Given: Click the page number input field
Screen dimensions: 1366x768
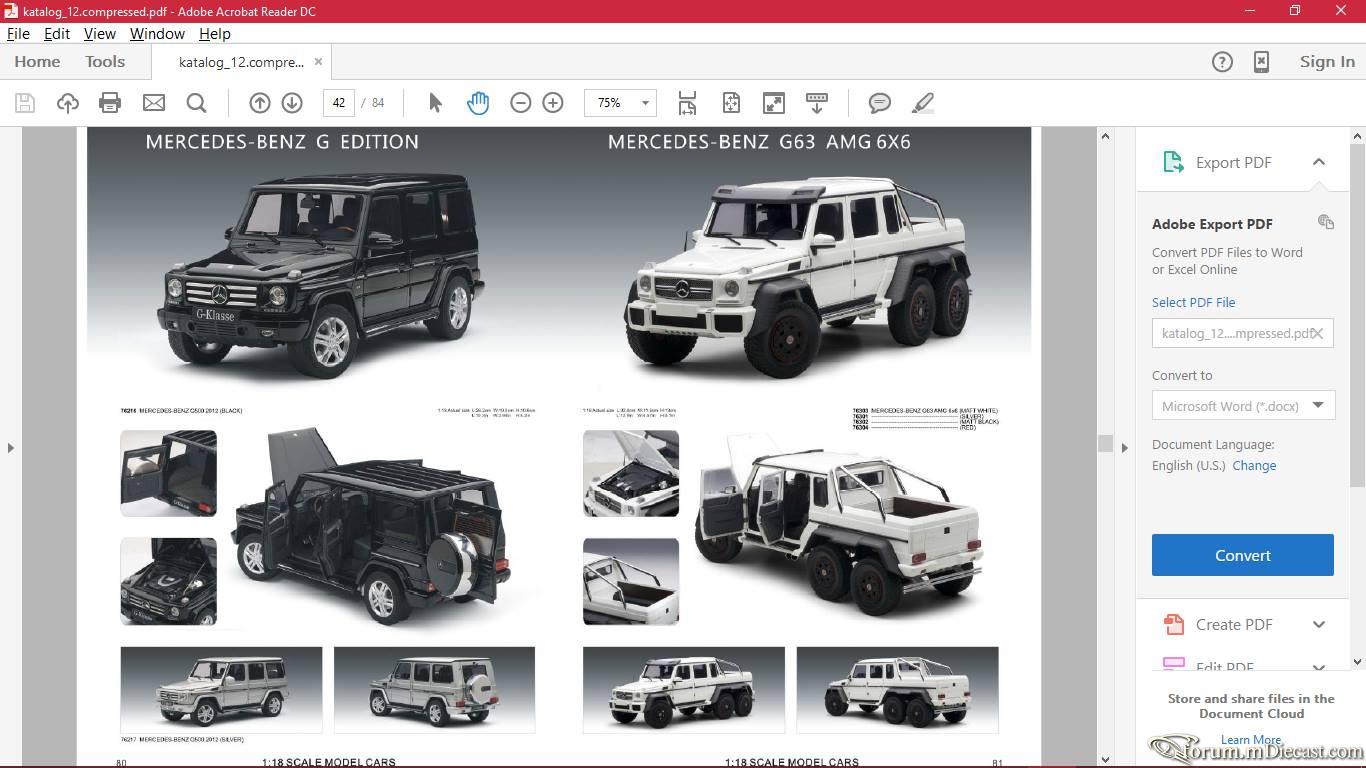Looking at the screenshot, I should click(339, 103).
